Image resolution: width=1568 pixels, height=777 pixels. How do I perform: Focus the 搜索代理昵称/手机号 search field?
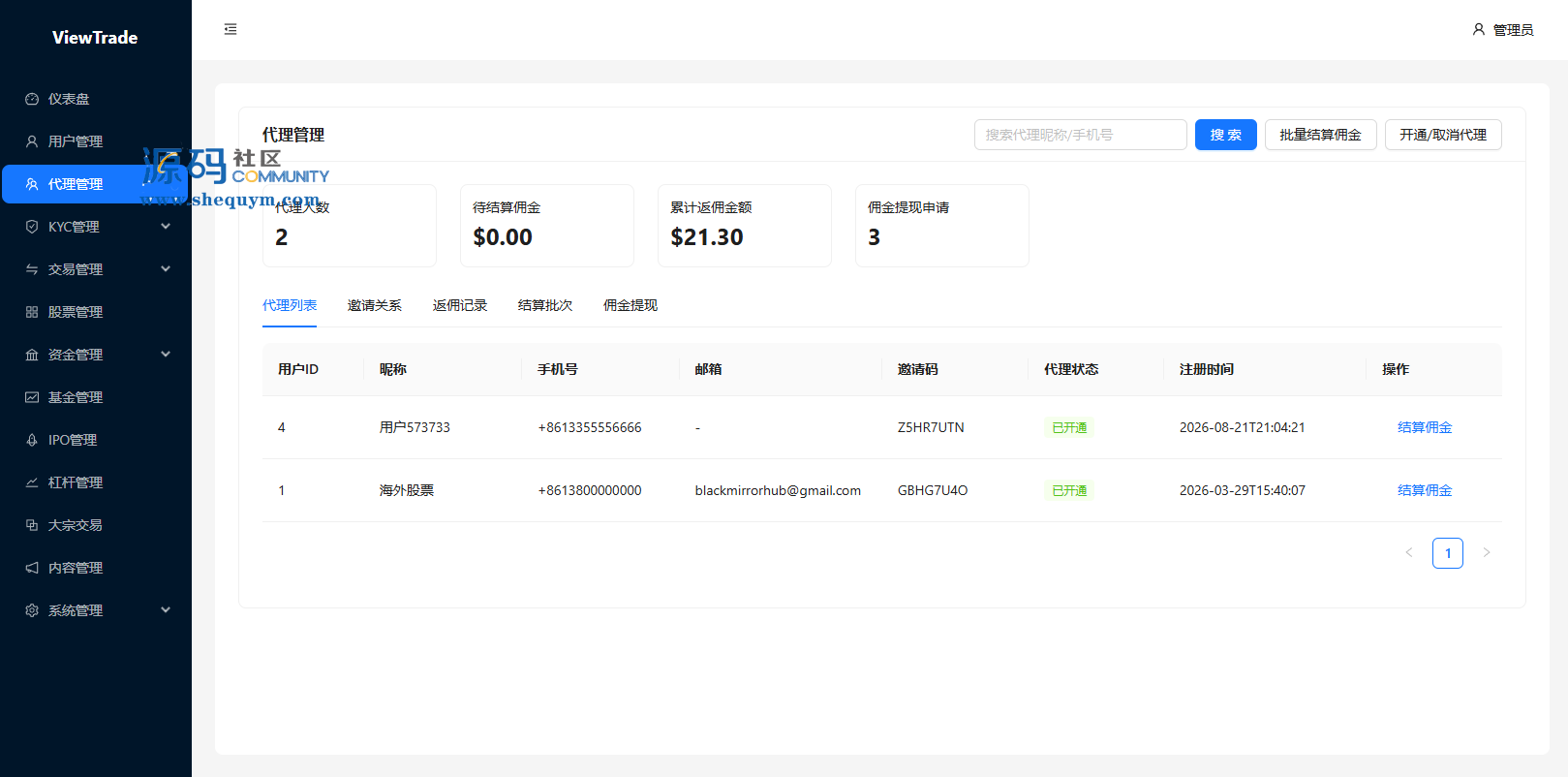tap(1081, 135)
